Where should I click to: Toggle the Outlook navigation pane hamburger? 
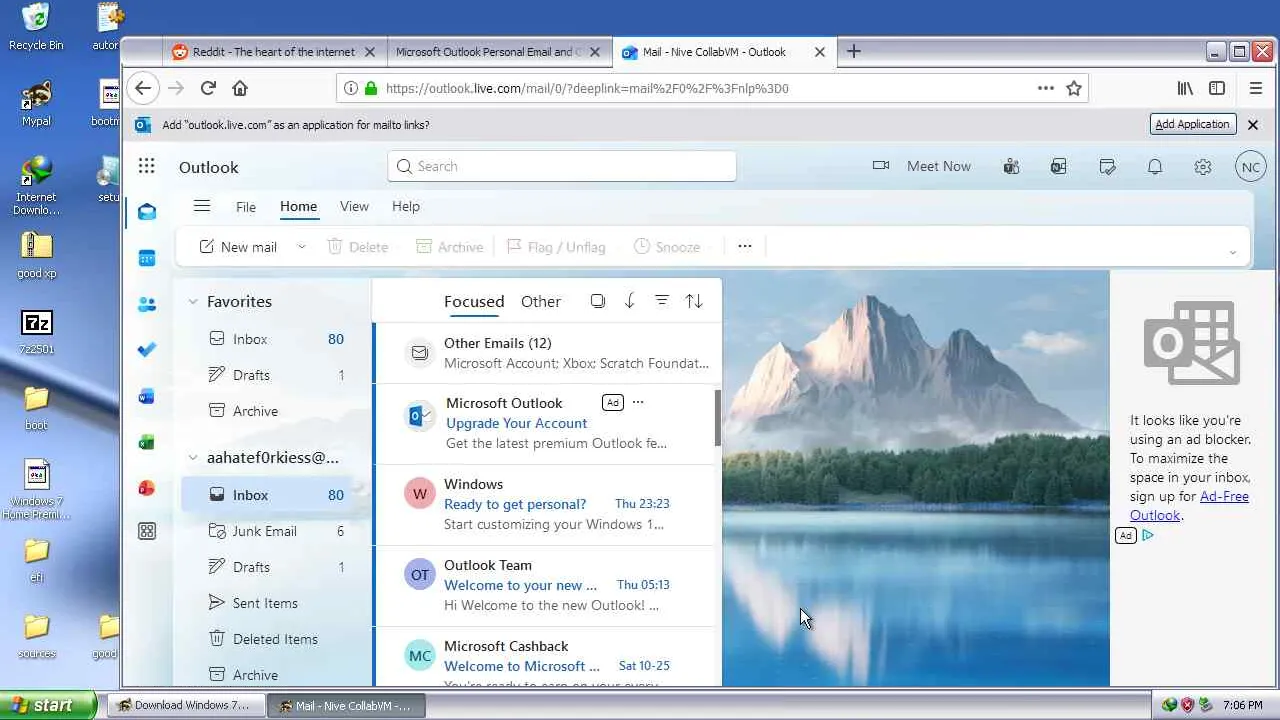click(202, 206)
